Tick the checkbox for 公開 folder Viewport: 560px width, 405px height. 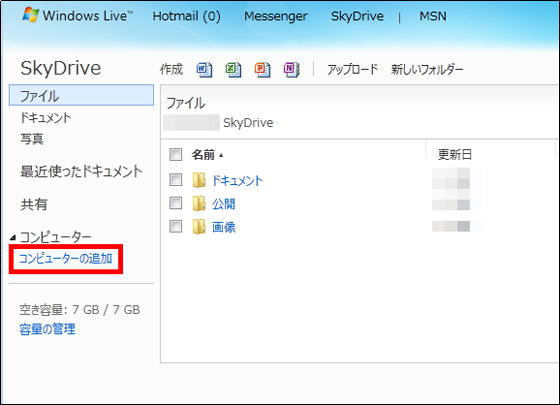(x=175, y=203)
